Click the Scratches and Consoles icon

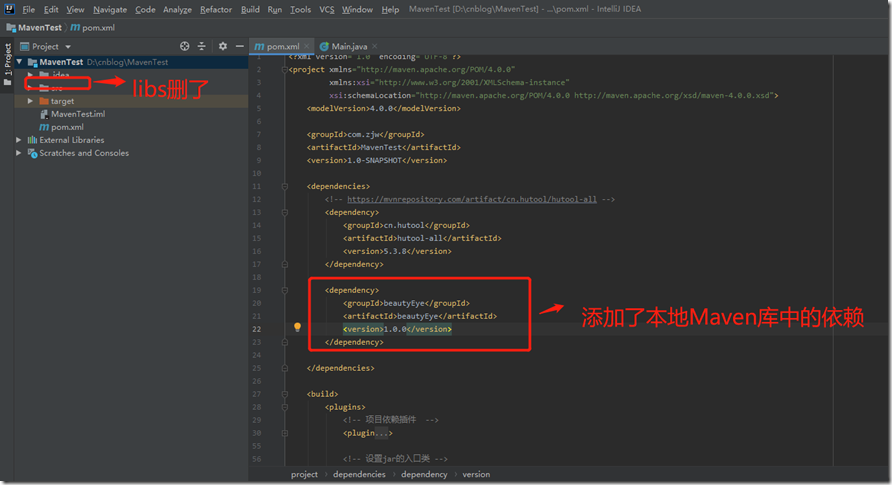tap(32, 153)
